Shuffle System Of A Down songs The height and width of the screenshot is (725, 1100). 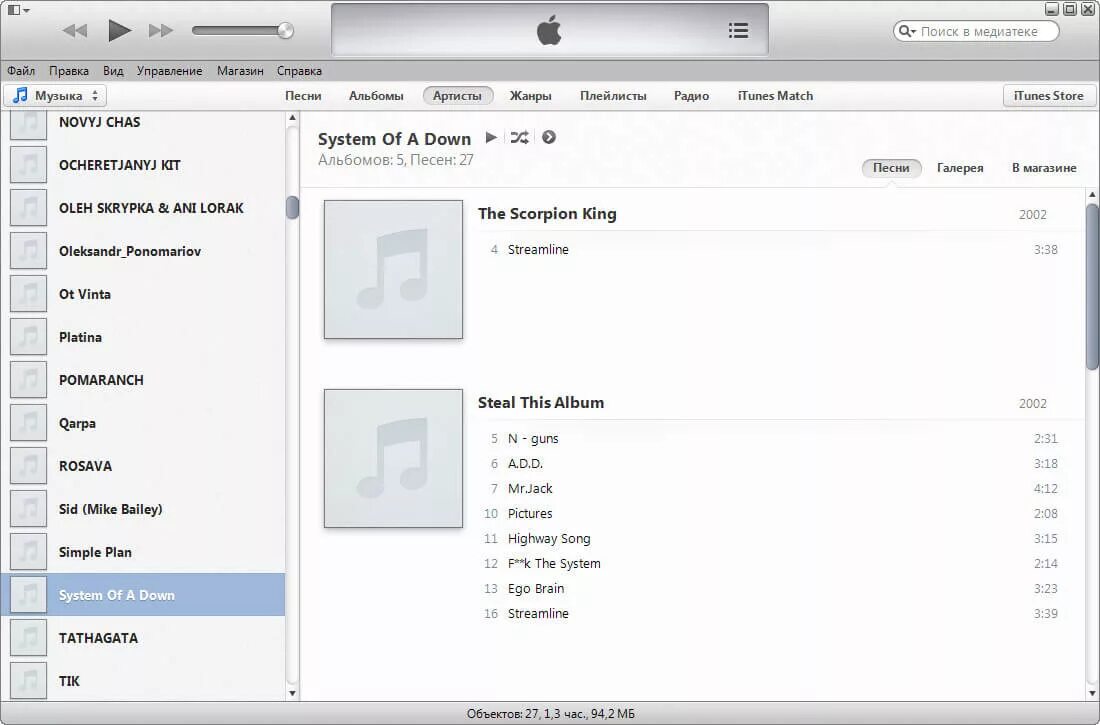coord(519,138)
